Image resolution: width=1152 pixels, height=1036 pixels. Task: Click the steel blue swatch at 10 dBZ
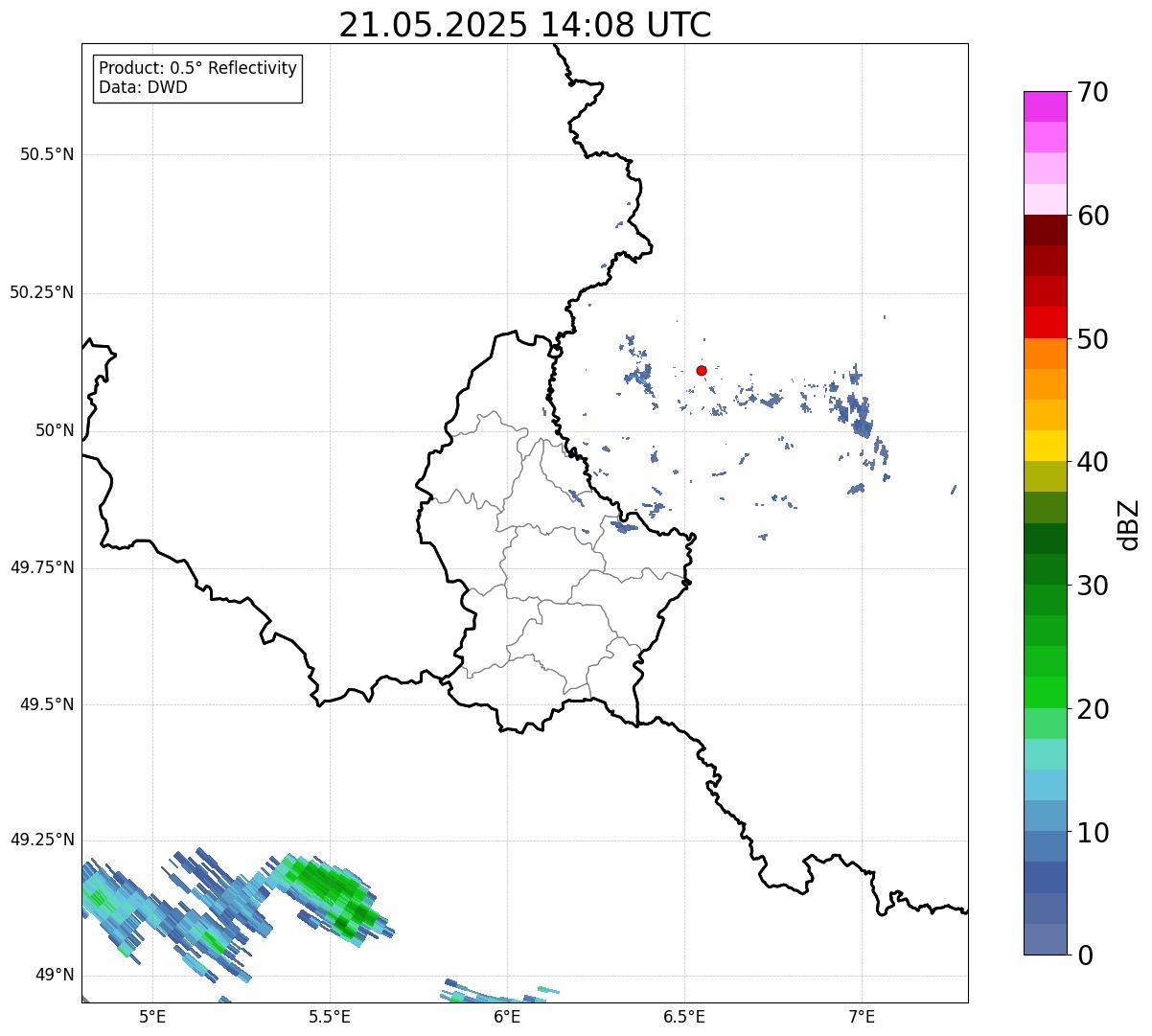tap(1046, 846)
